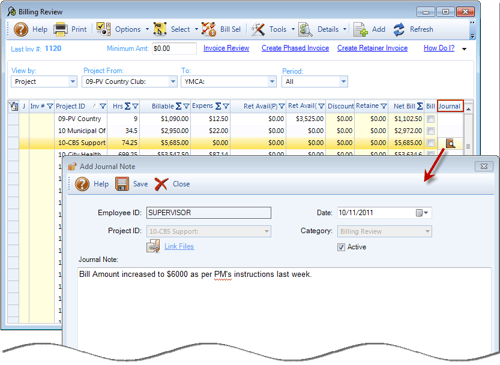The height and width of the screenshot is (365, 500).
Task: Open the Invoice Review link
Action: click(x=226, y=48)
